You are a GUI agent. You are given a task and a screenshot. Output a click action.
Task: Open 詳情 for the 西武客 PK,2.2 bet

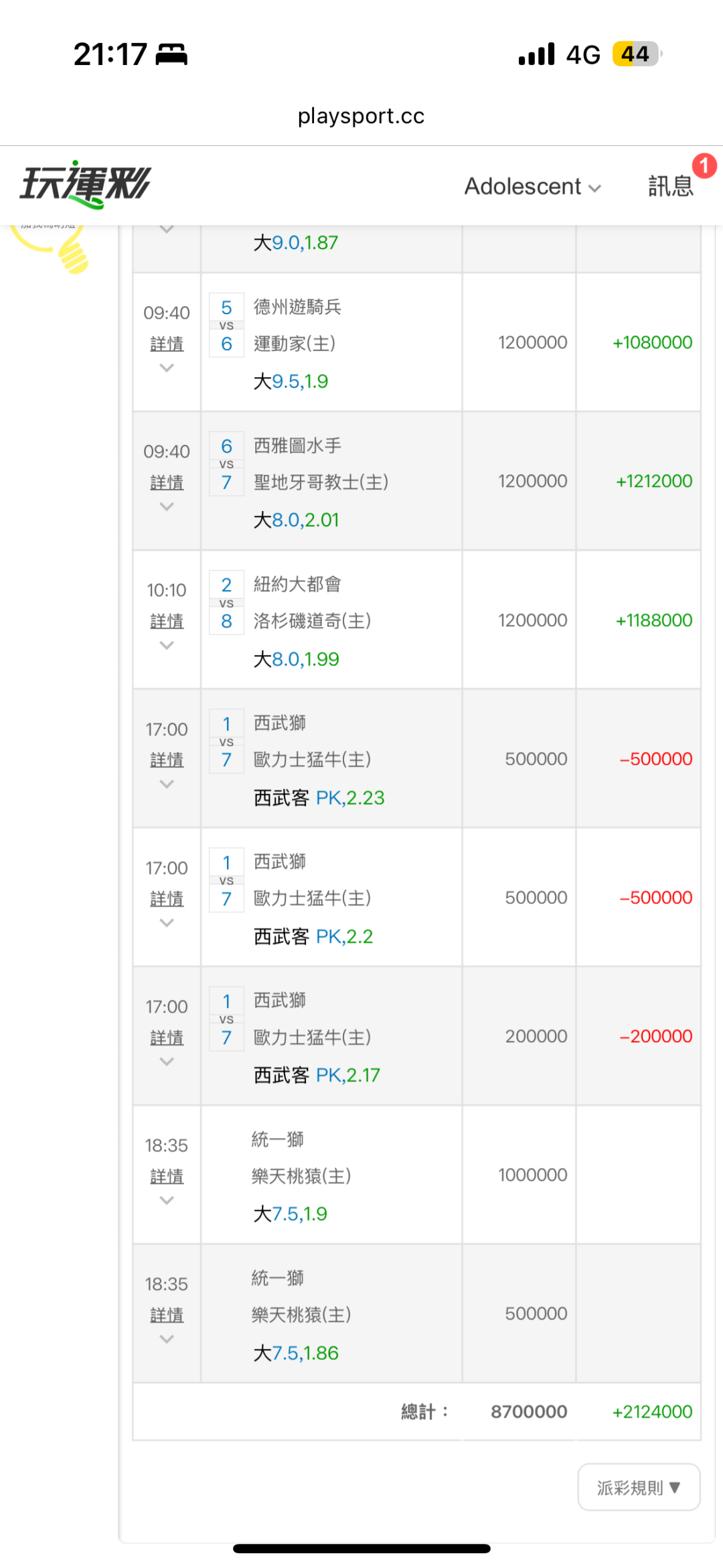[x=167, y=899]
